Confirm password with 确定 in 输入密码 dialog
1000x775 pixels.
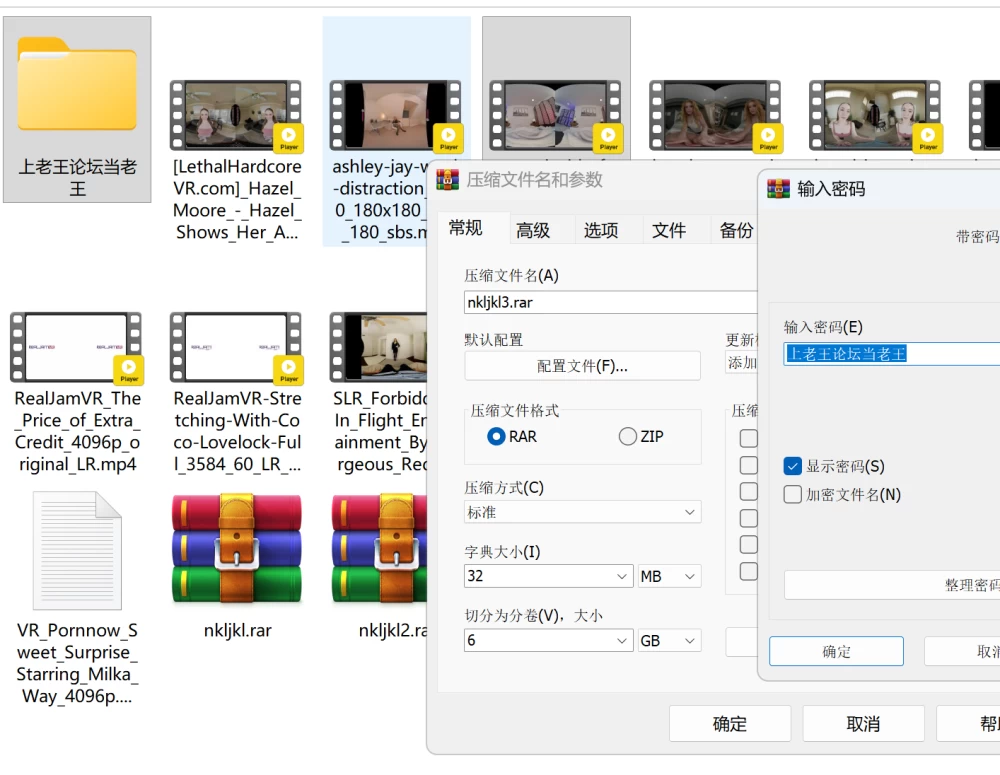(x=836, y=651)
